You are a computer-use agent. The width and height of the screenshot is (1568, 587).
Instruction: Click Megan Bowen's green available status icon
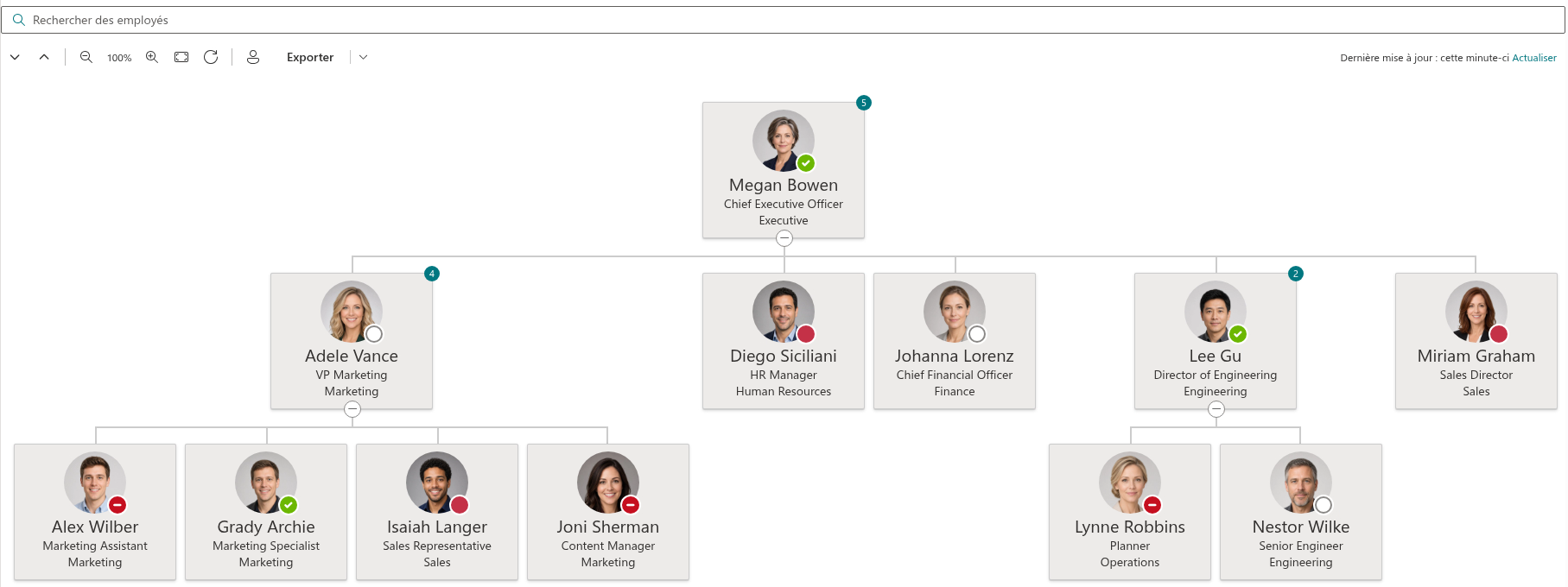tap(806, 163)
